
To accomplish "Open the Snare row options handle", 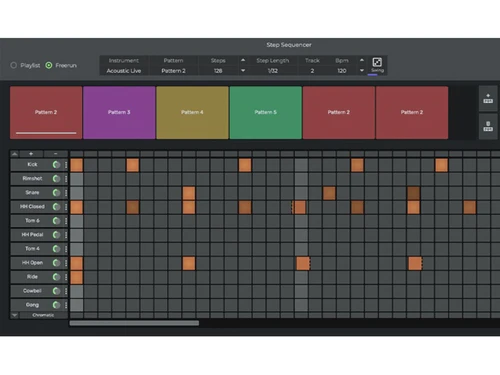I will 66,193.
